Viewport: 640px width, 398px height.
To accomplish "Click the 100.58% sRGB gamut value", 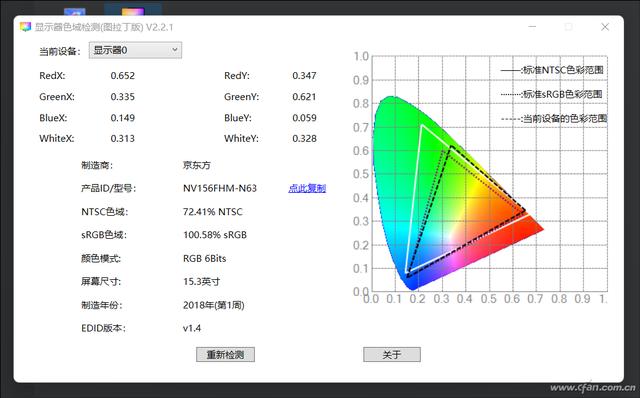I will point(215,235).
